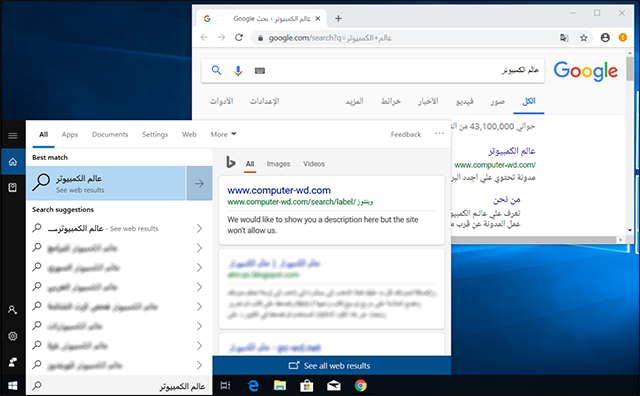This screenshot has height=396, width=640.
Task: Open the translate page icon in Chrome address bar
Action: (x=564, y=38)
